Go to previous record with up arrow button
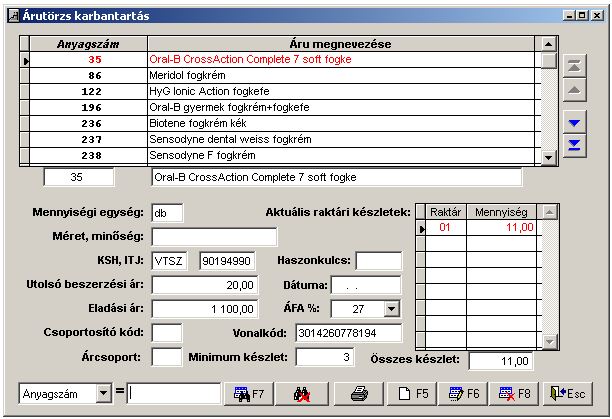This screenshot has height=419, width=612. 575,90
